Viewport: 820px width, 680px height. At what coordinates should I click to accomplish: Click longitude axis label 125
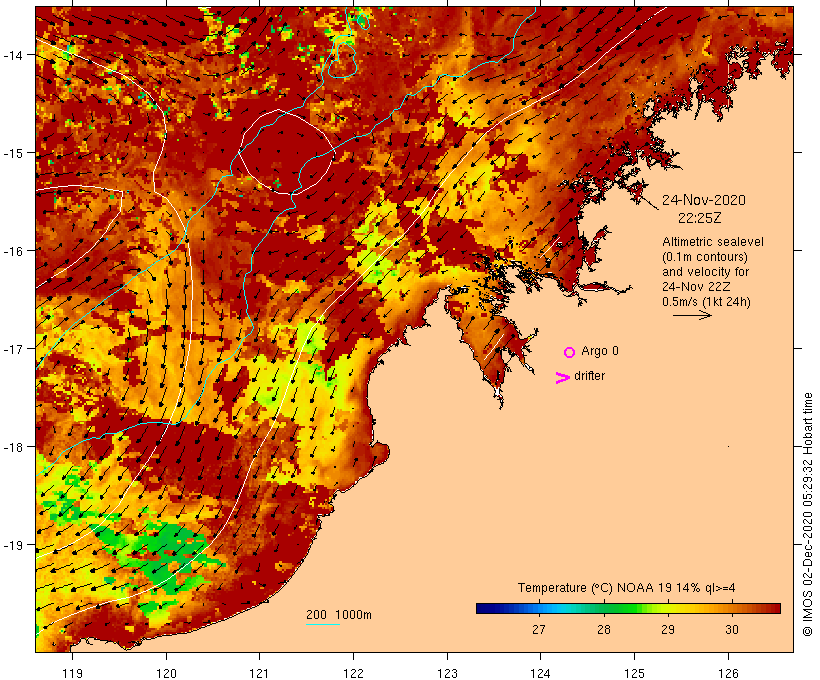[634, 673]
